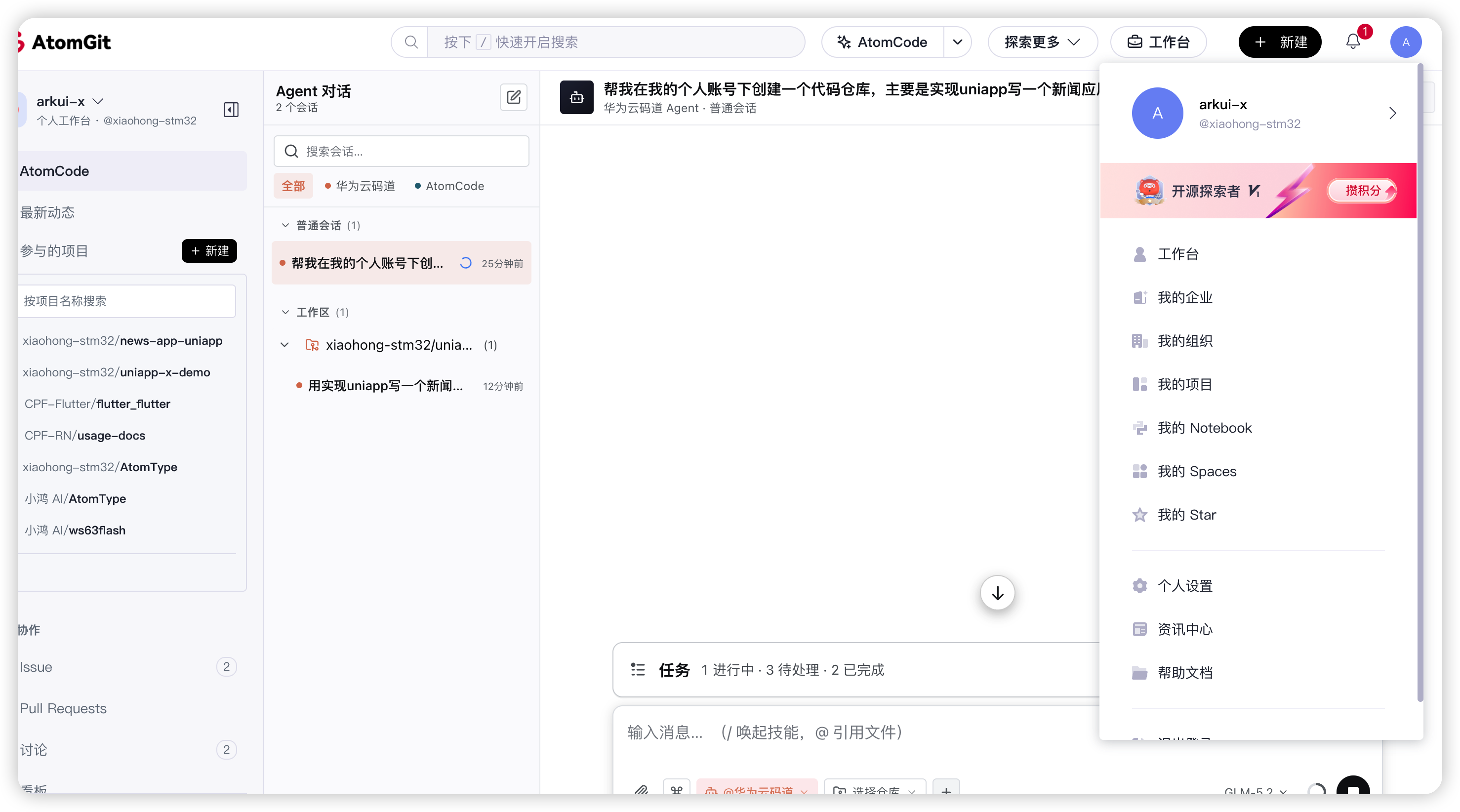
Task: Open 最新动态 in the sidebar
Action: (x=47, y=212)
